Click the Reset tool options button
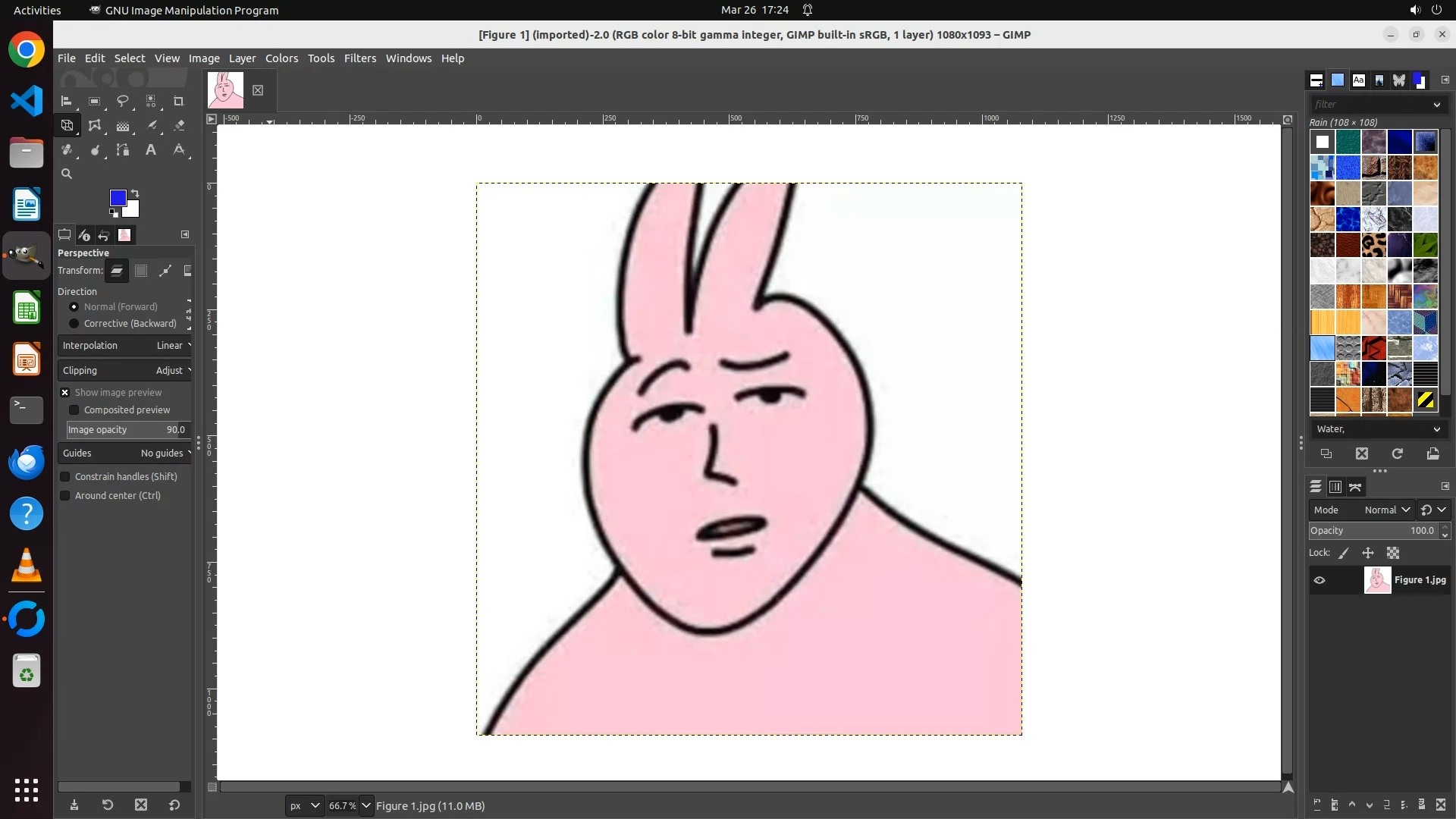Screen dimensions: 1456x819 coord(174,805)
